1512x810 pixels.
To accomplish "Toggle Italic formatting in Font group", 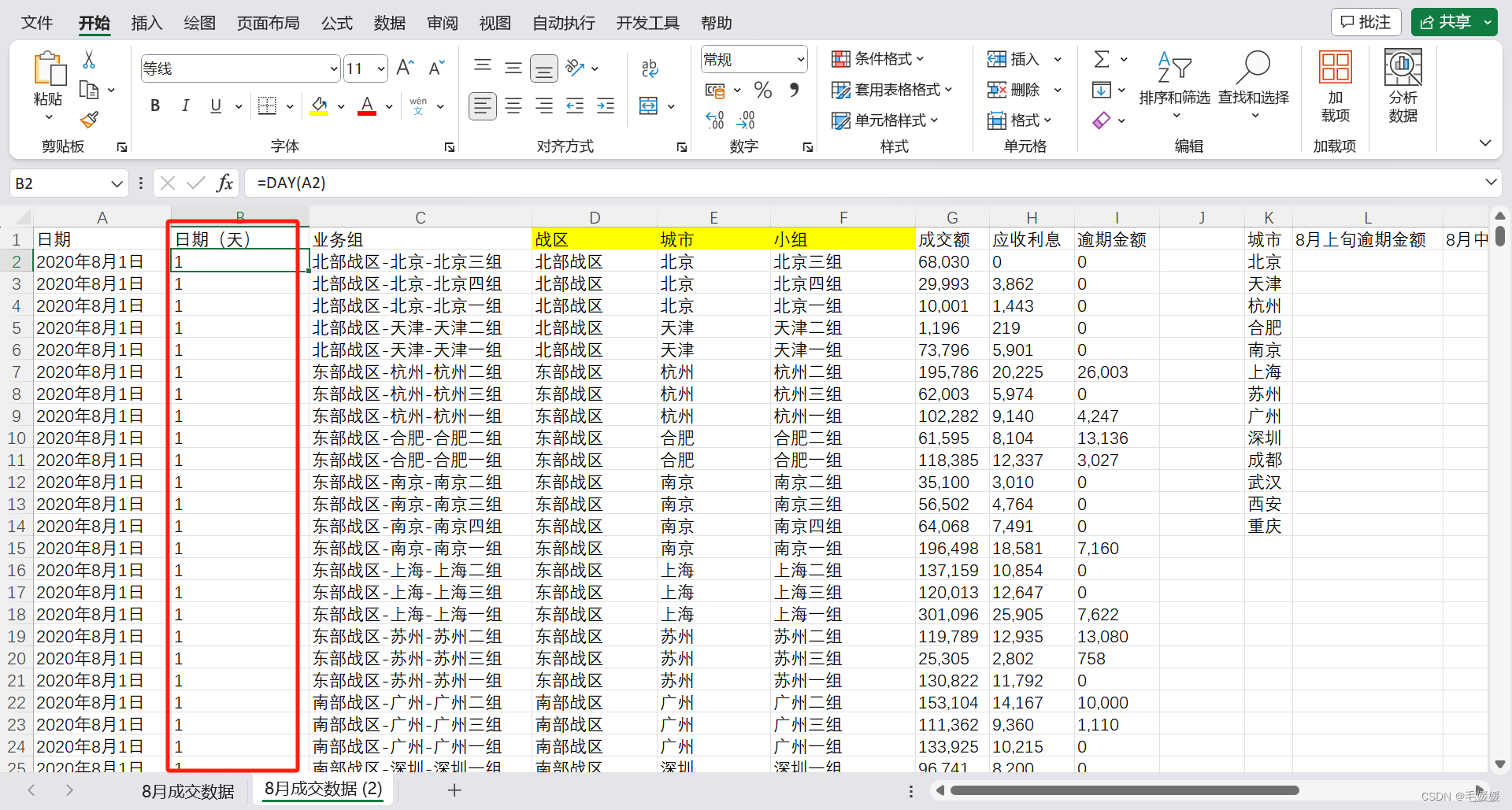I will coord(185,105).
